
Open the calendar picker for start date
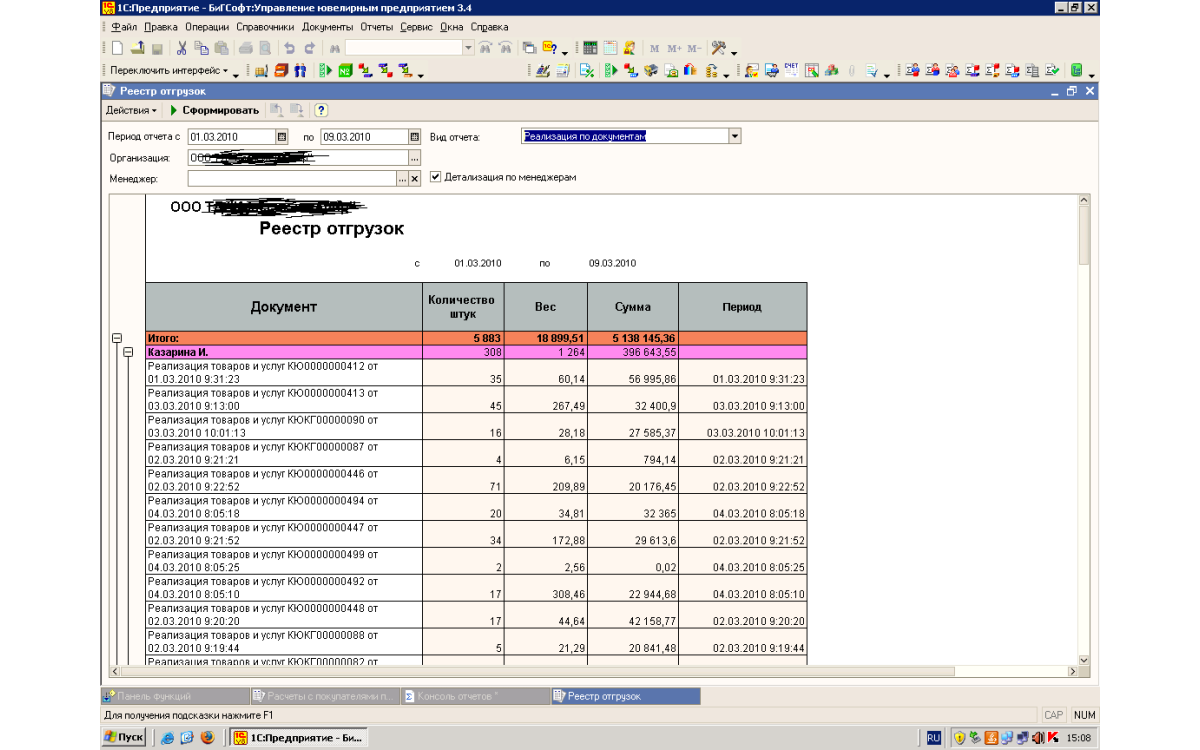[x=281, y=137]
